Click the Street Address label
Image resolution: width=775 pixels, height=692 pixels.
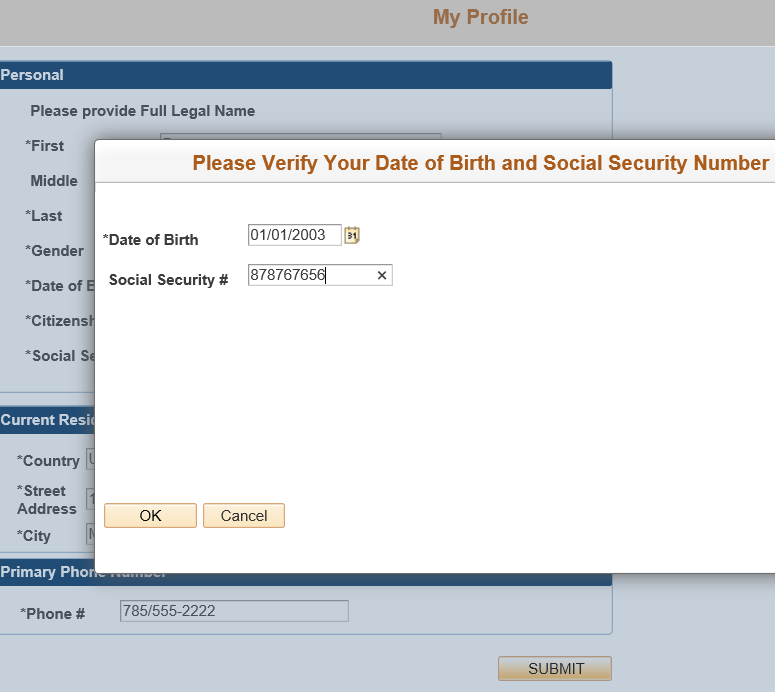(46, 500)
